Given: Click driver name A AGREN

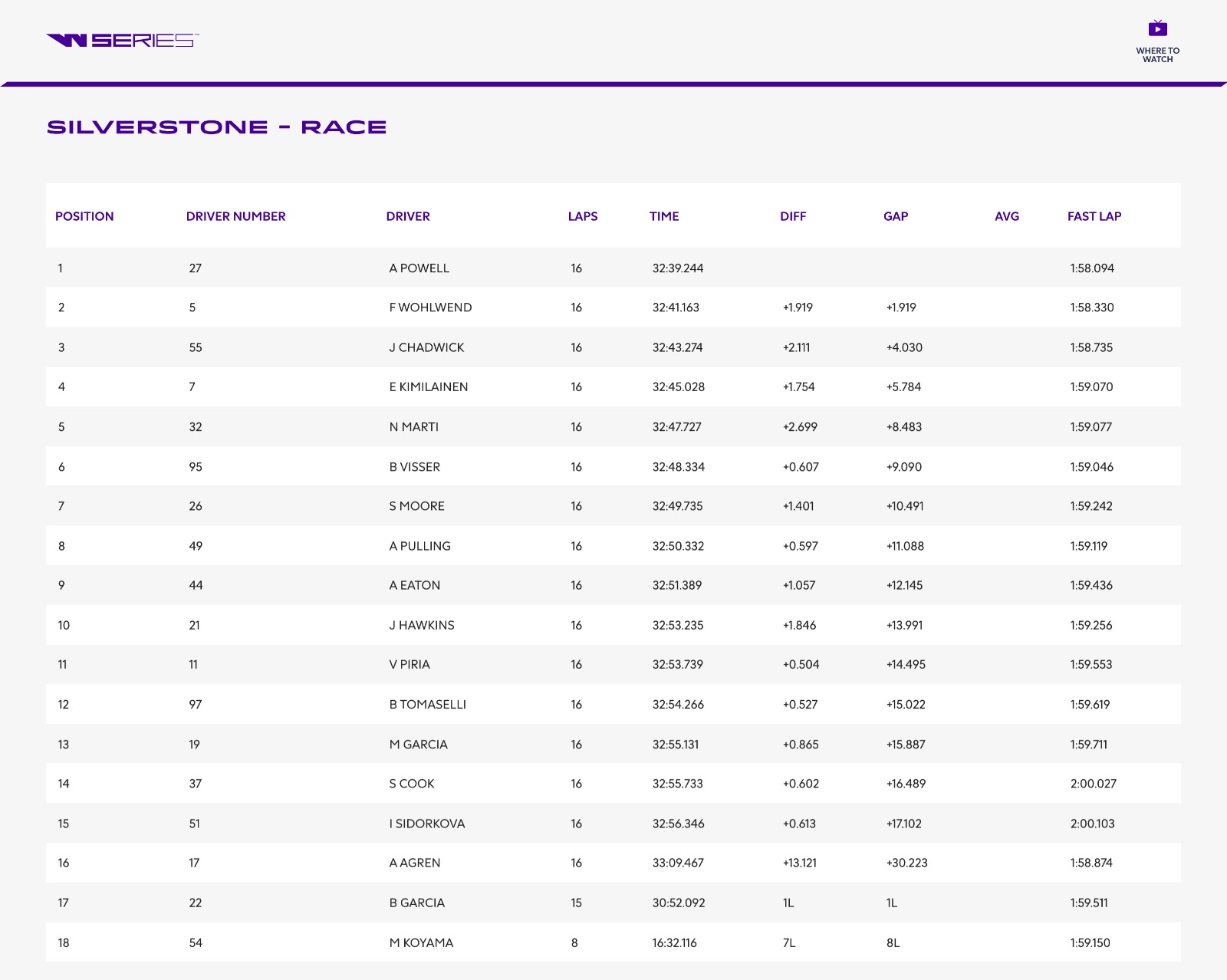Looking at the screenshot, I should 415,863.
